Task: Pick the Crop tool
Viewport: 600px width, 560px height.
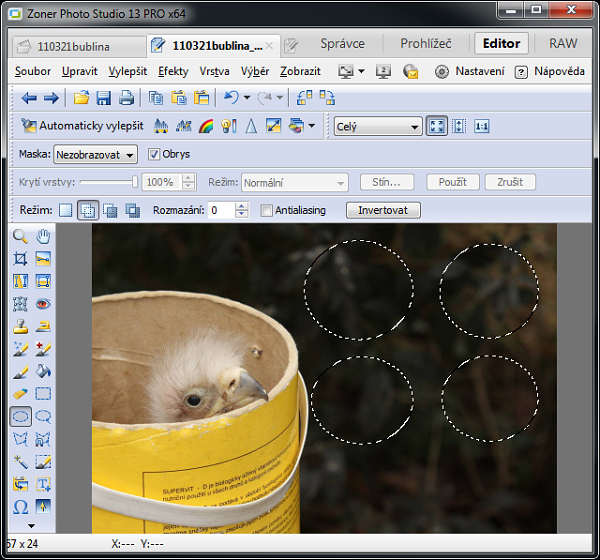Action: tap(20, 259)
